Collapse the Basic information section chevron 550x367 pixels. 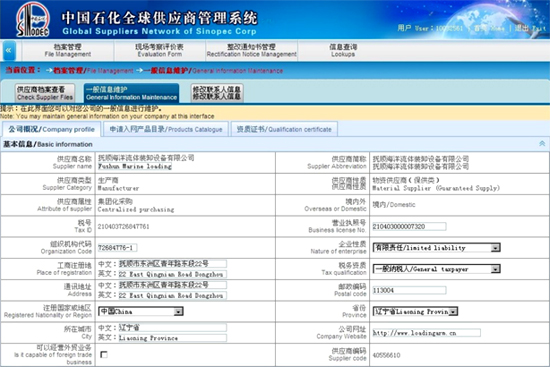point(542,144)
